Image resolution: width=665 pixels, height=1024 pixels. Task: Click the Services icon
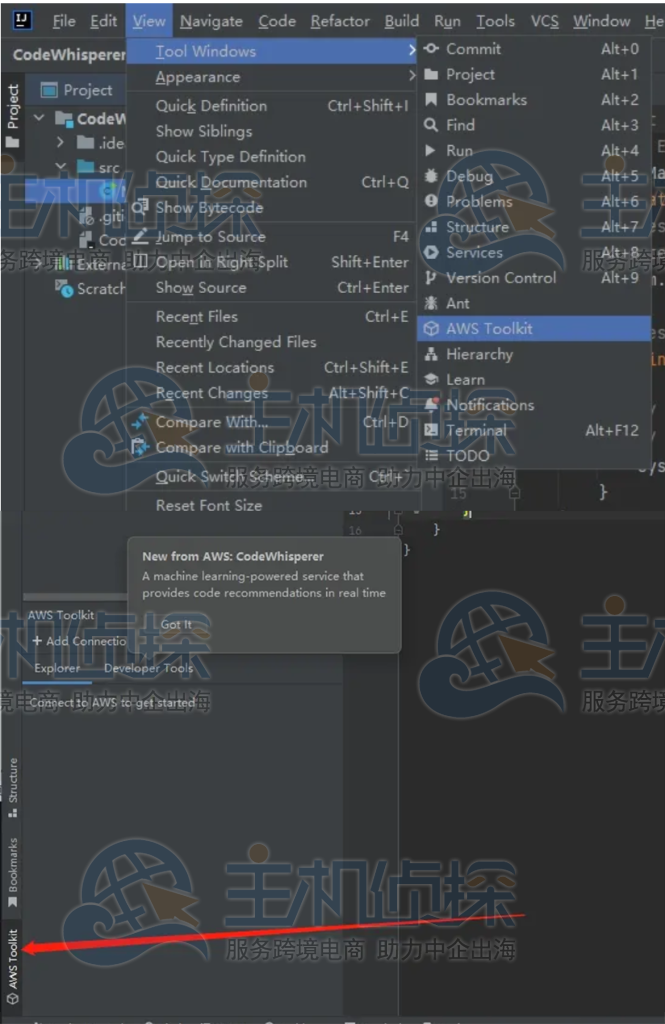[x=431, y=252]
